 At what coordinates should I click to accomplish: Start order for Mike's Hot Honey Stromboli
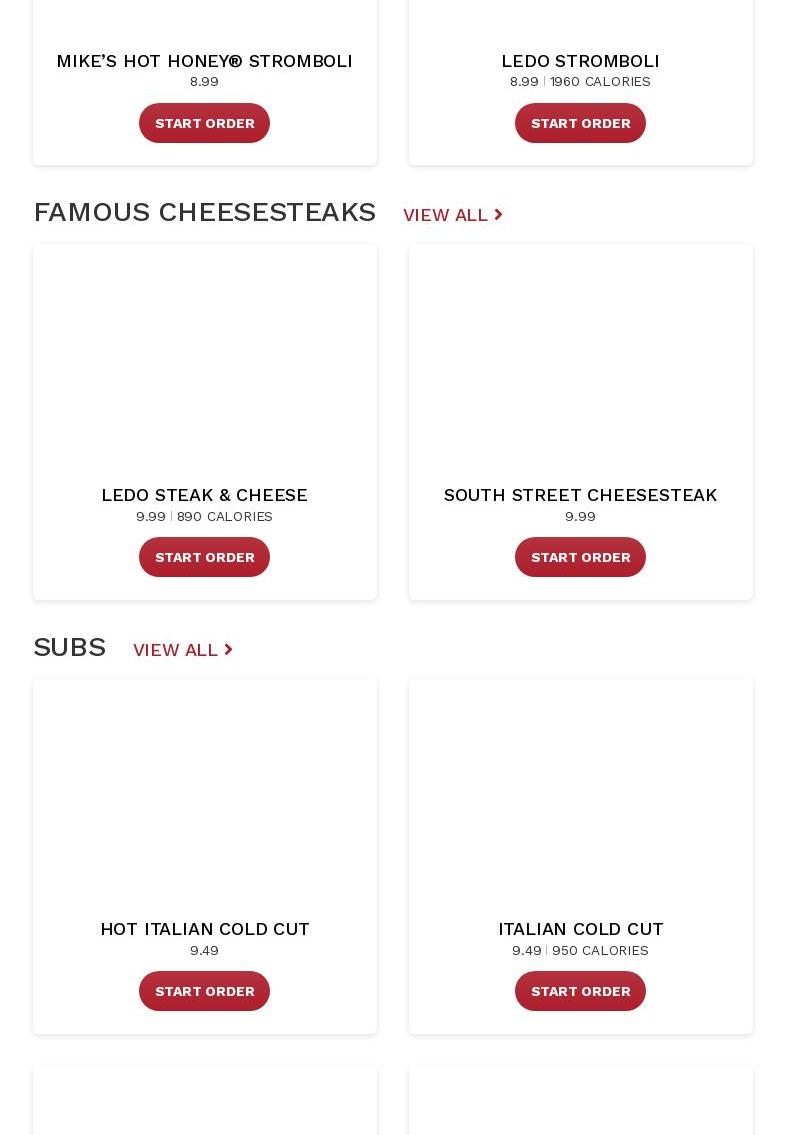click(204, 123)
